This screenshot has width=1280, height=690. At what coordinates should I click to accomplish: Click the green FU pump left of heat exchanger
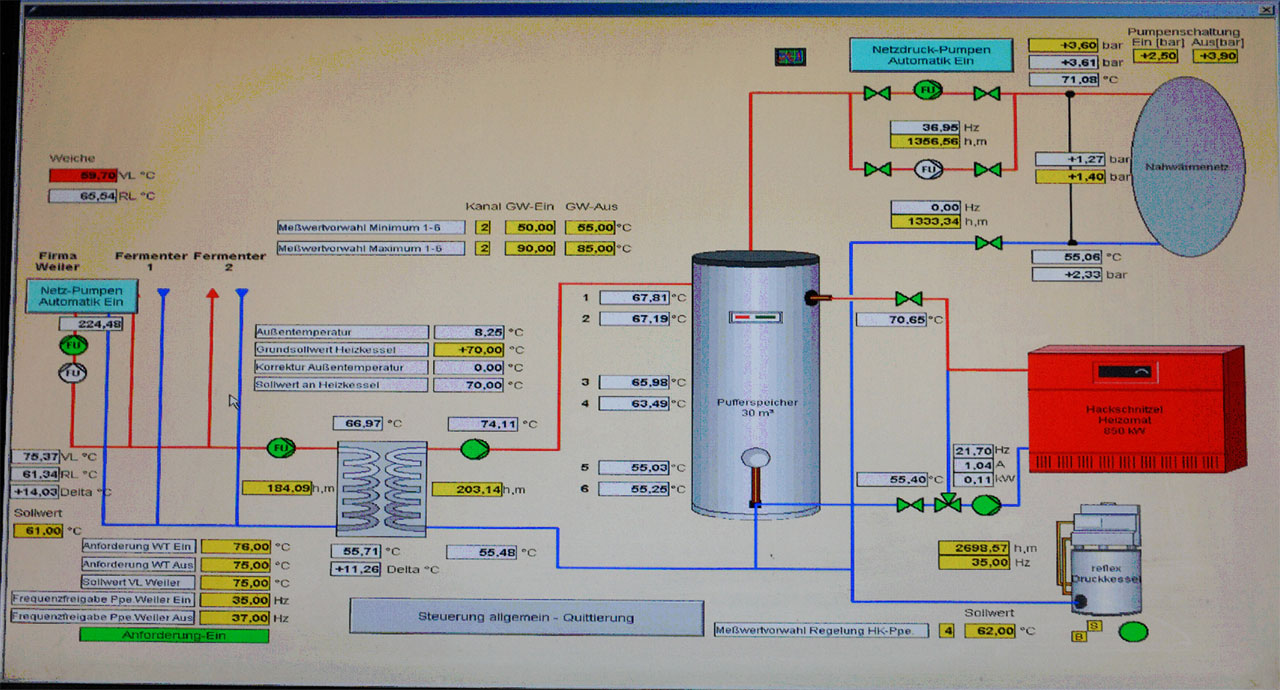pyautogui.click(x=281, y=447)
